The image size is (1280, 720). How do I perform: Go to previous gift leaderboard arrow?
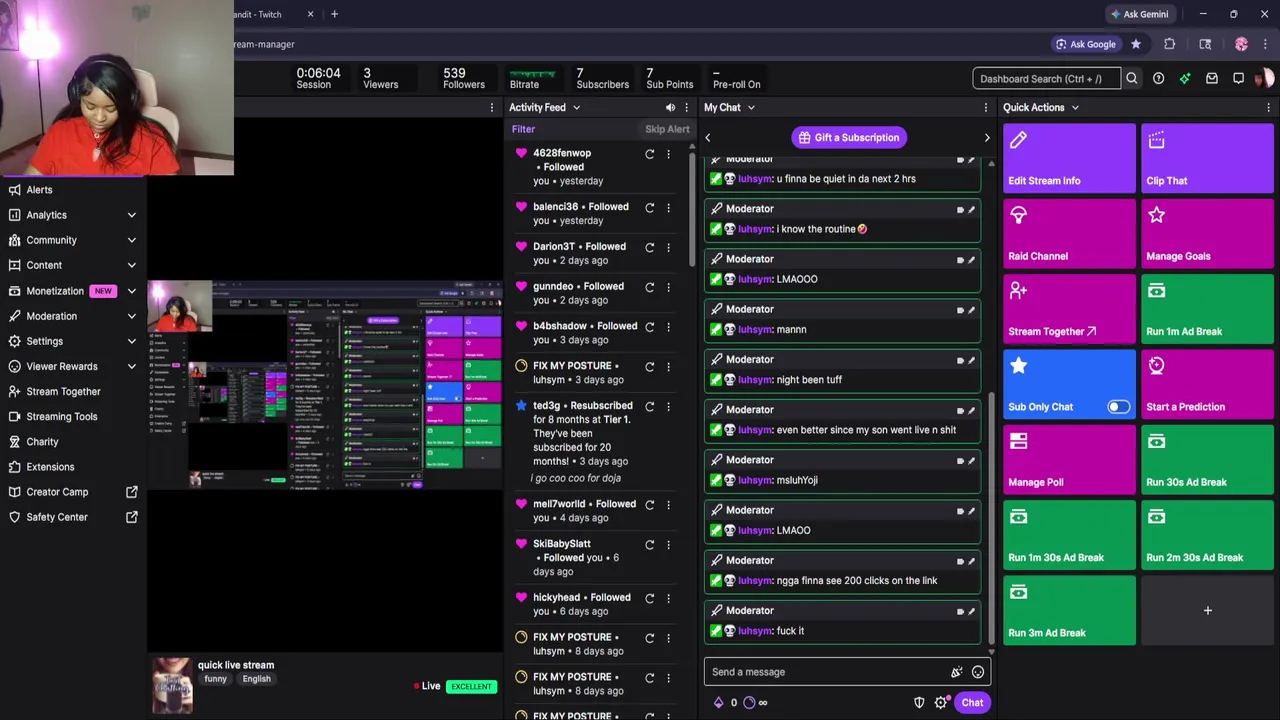tap(708, 138)
